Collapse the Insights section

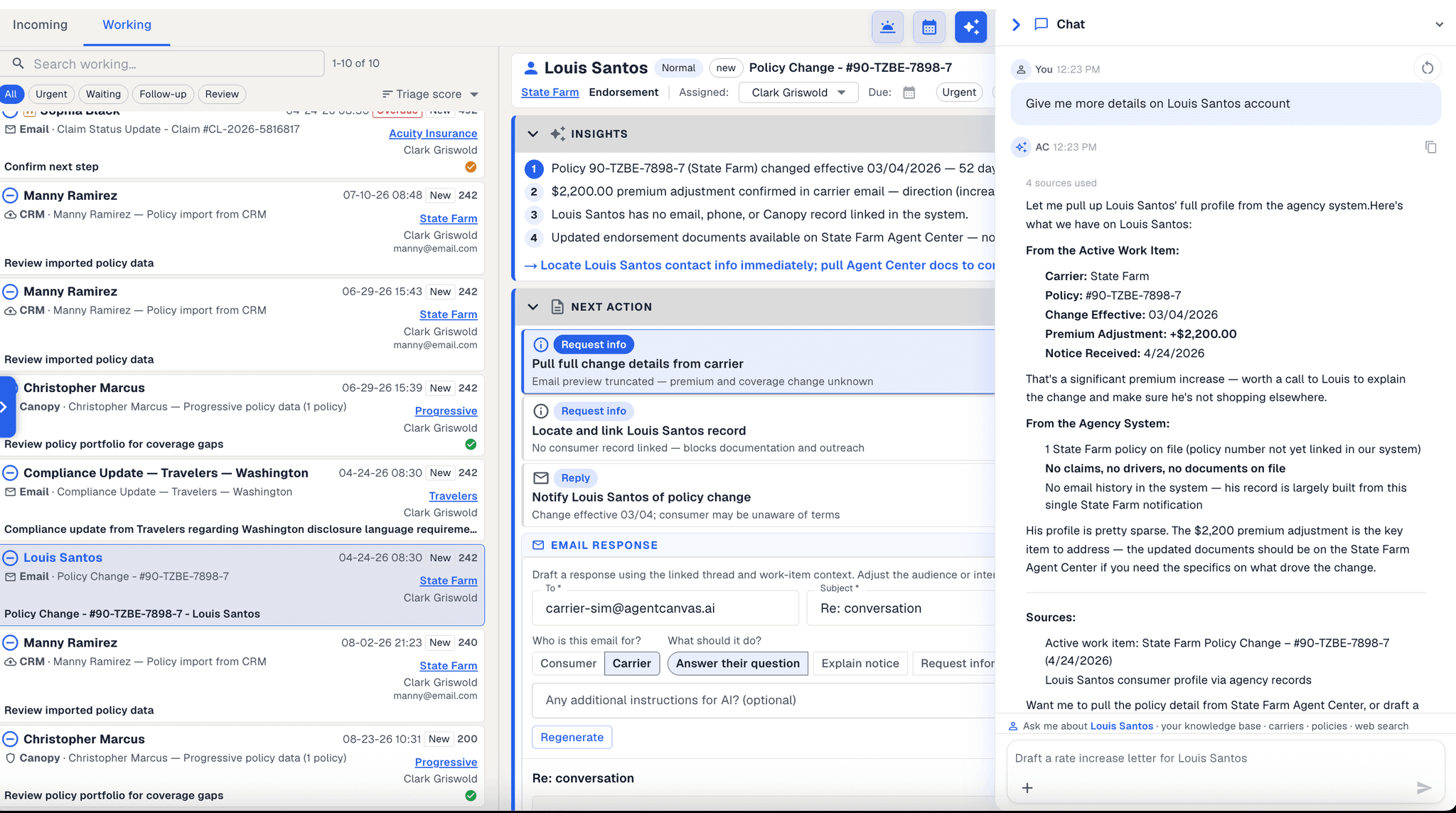coord(532,134)
